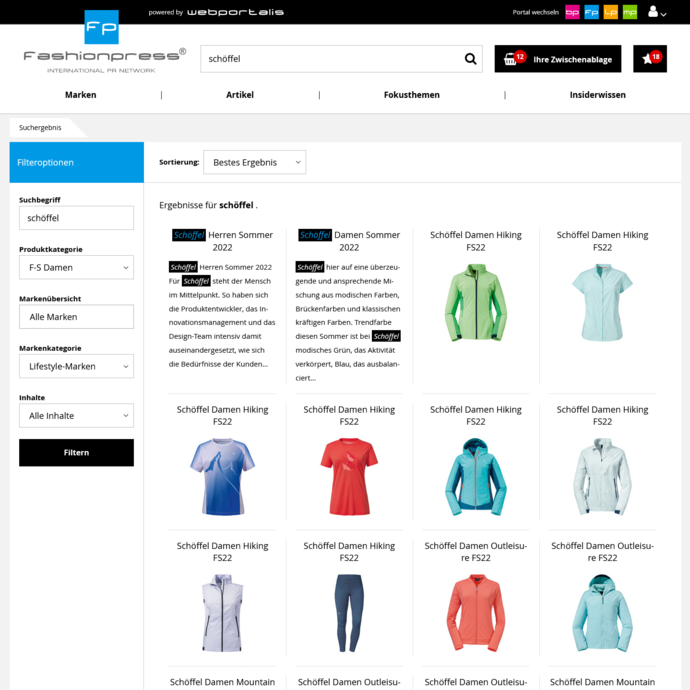This screenshot has height=690, width=690.
Task: Click Filteroptionen panel header
Action: click(77, 162)
